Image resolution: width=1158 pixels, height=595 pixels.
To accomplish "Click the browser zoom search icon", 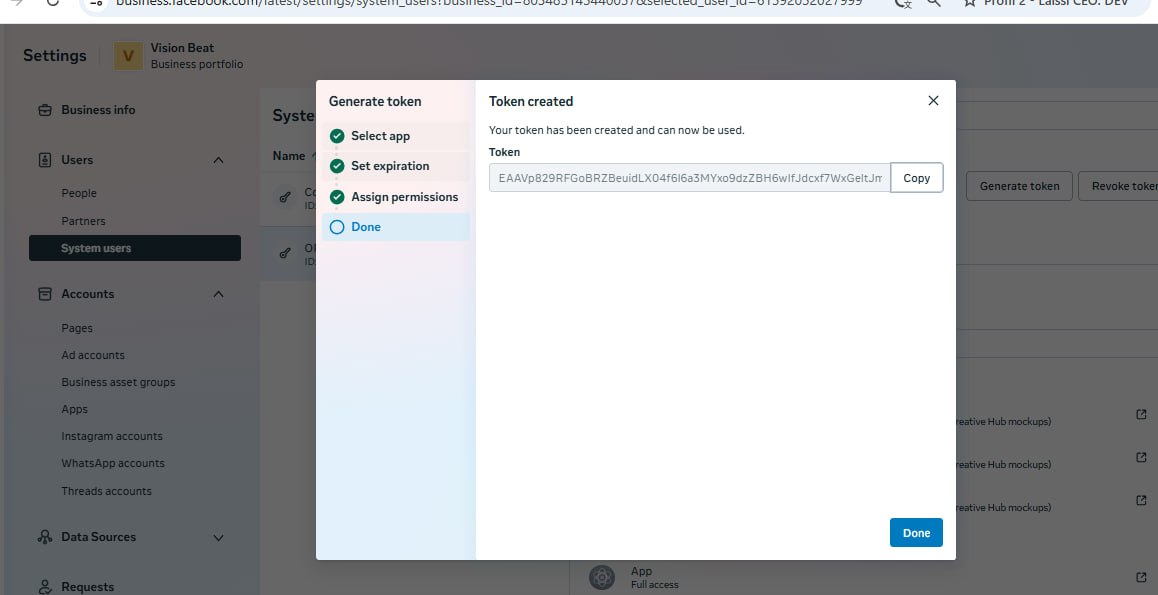I will [933, 3].
